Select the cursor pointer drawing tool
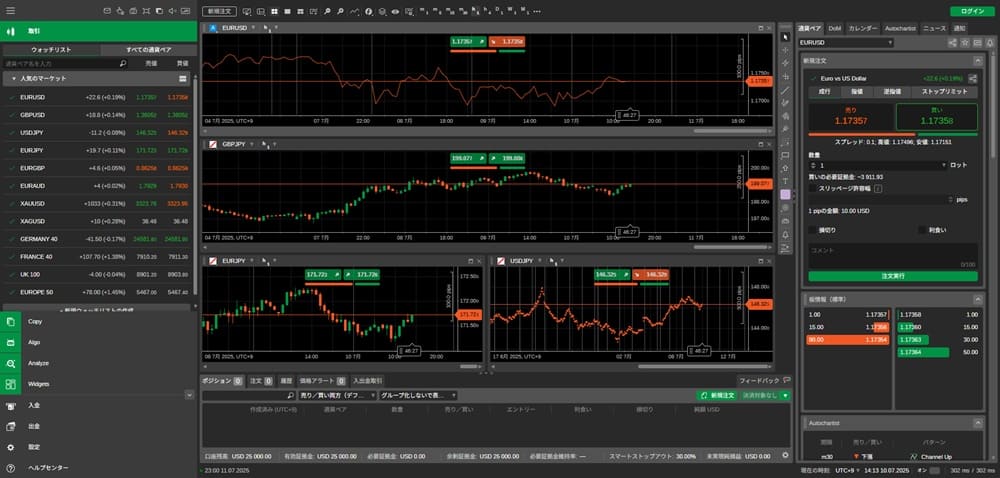This screenshot has width=1000, height=478. pyautogui.click(x=785, y=36)
